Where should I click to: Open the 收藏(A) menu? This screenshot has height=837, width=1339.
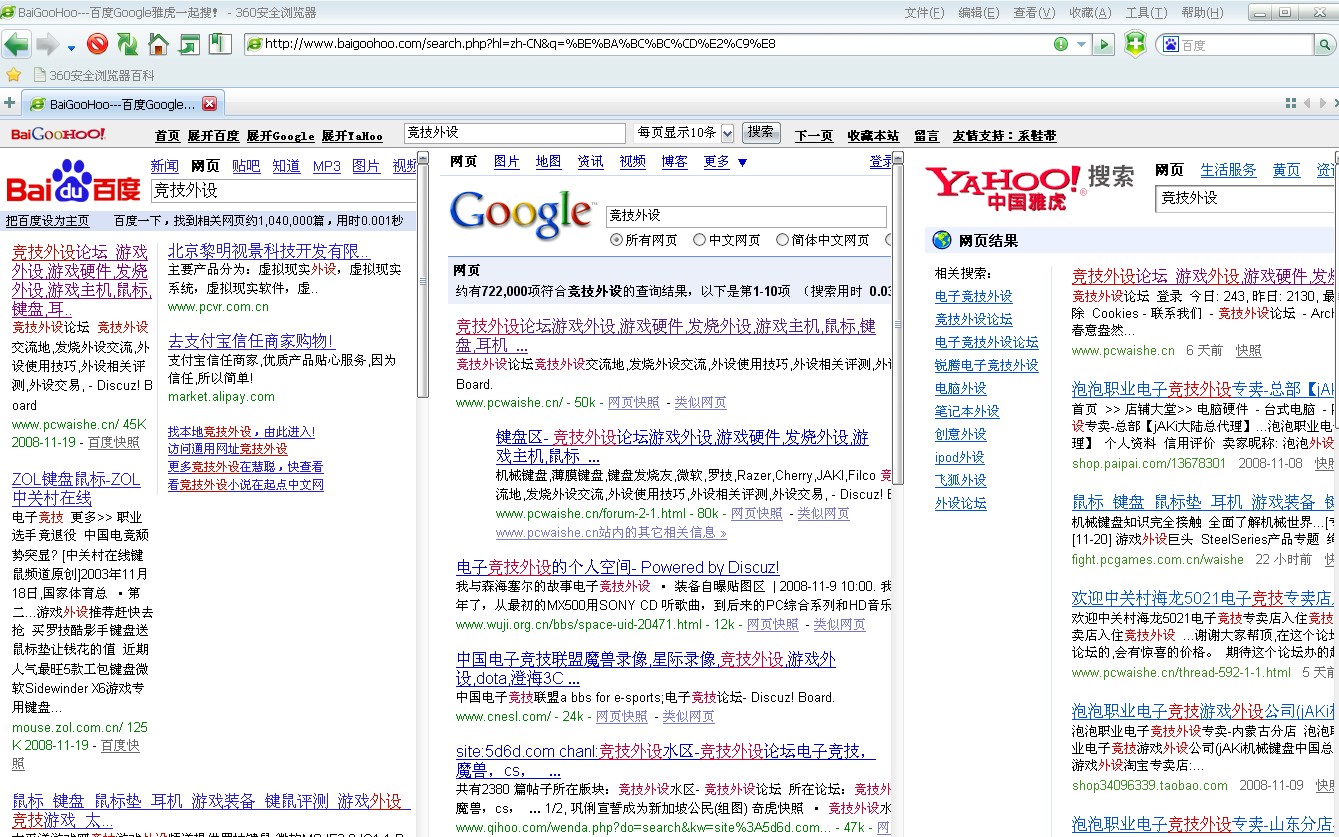(x=1090, y=12)
